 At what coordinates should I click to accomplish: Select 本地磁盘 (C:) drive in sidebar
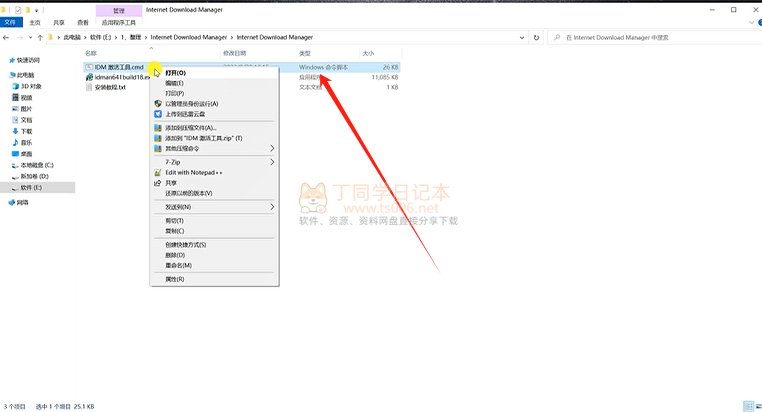33,165
